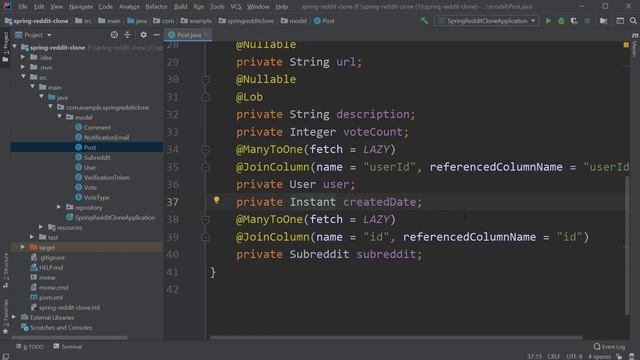Click UTF-8 encoding in status bar
The image size is (640, 360).
pos(574,356)
